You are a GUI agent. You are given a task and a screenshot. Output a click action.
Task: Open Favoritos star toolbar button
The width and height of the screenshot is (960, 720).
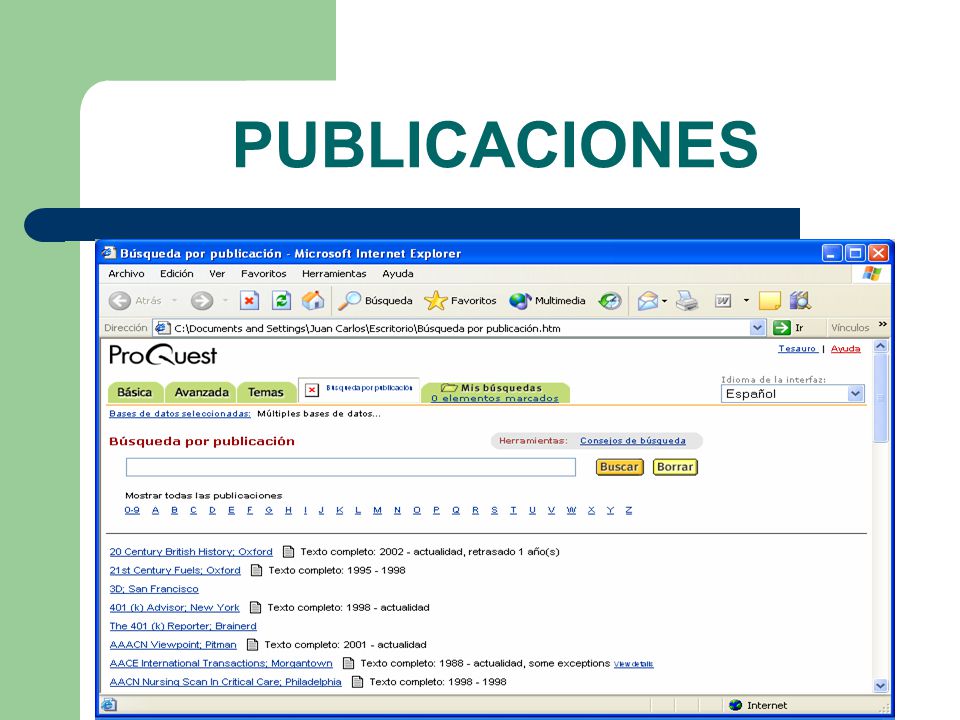pos(460,301)
